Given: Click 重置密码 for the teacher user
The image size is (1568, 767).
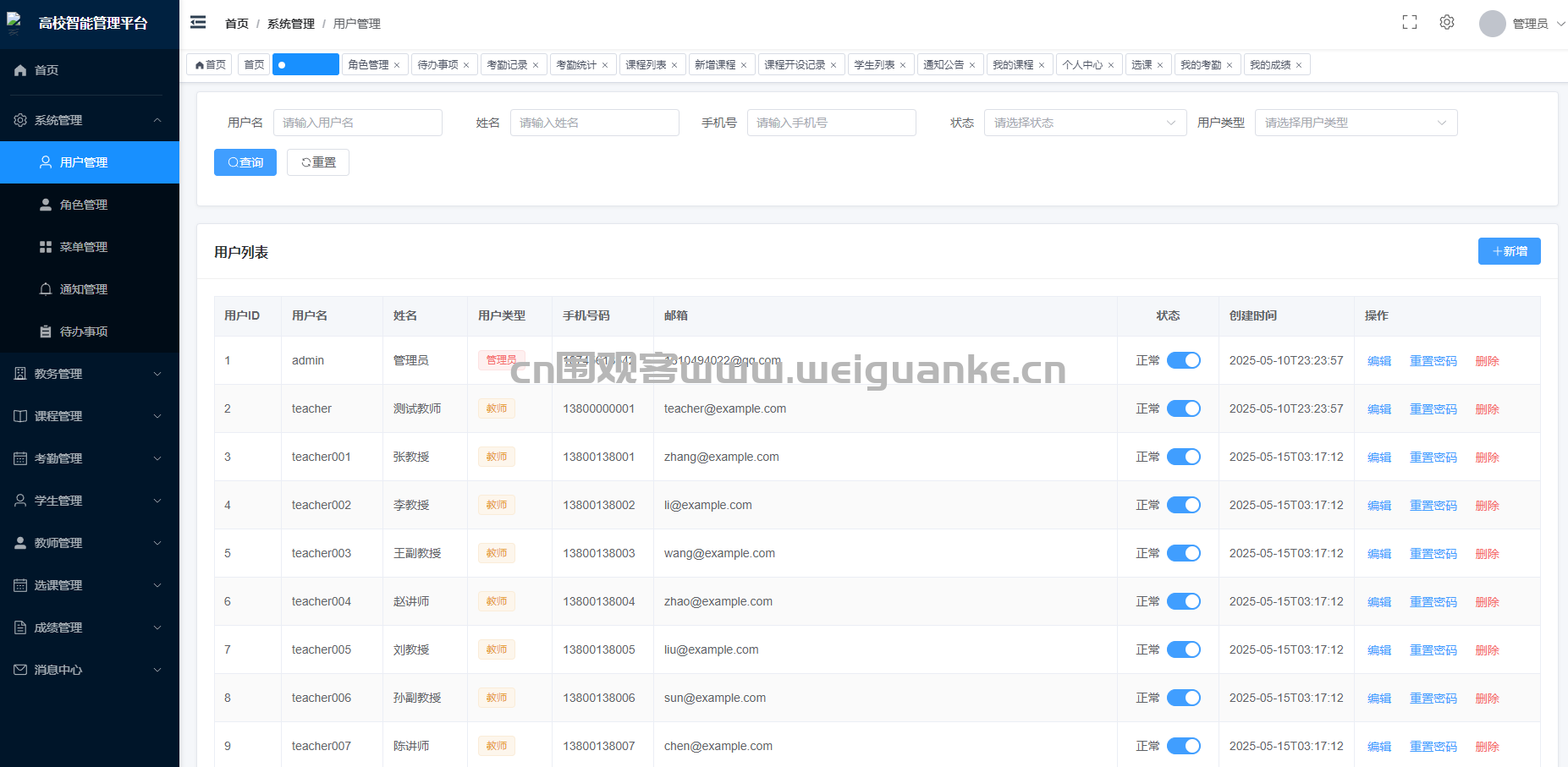Looking at the screenshot, I should pos(1433,409).
